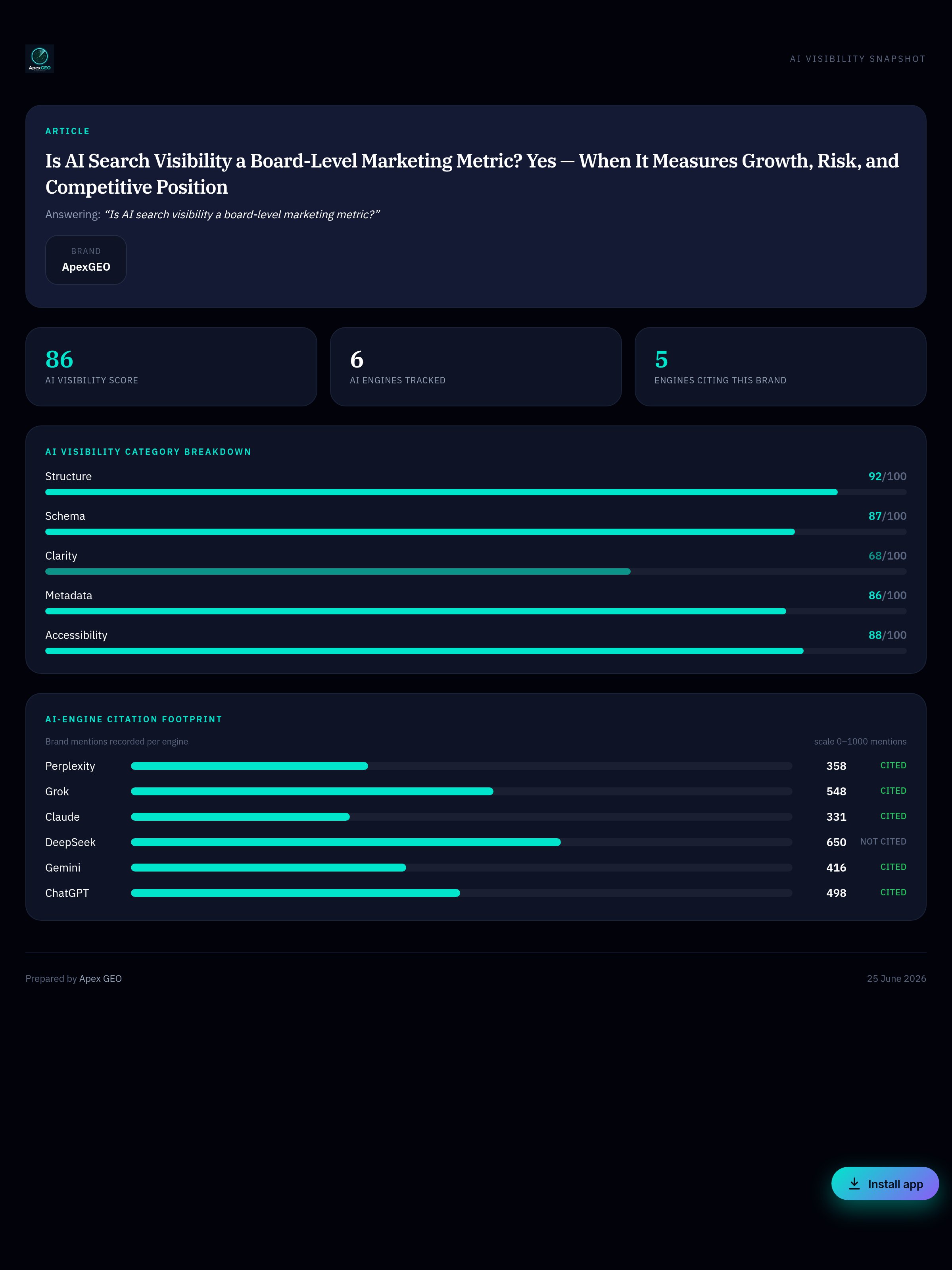Click the Grok engine label
Screen dimensions: 952x1270
pyautogui.click(x=57, y=791)
